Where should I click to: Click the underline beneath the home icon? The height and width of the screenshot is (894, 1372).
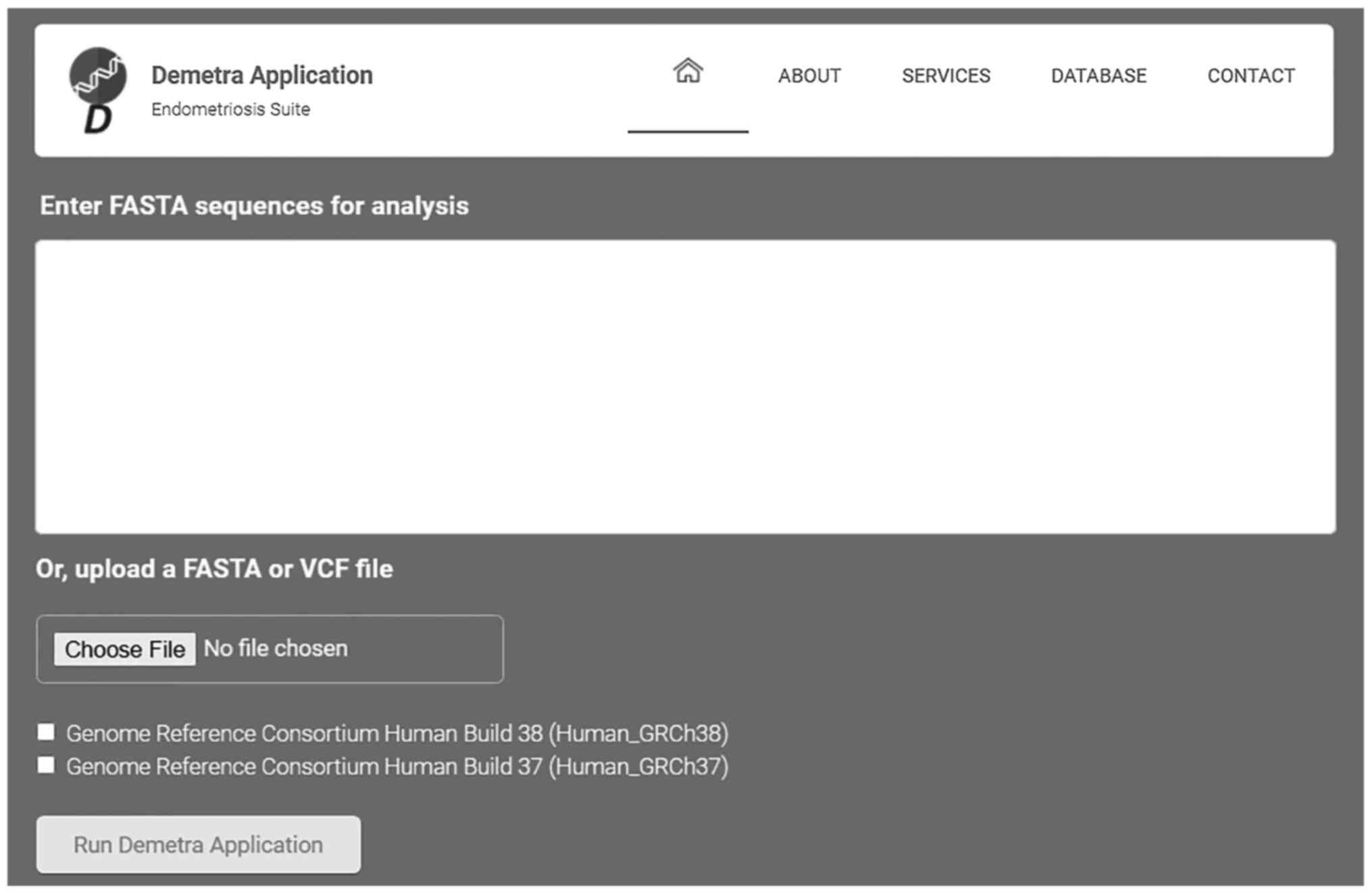(688, 131)
